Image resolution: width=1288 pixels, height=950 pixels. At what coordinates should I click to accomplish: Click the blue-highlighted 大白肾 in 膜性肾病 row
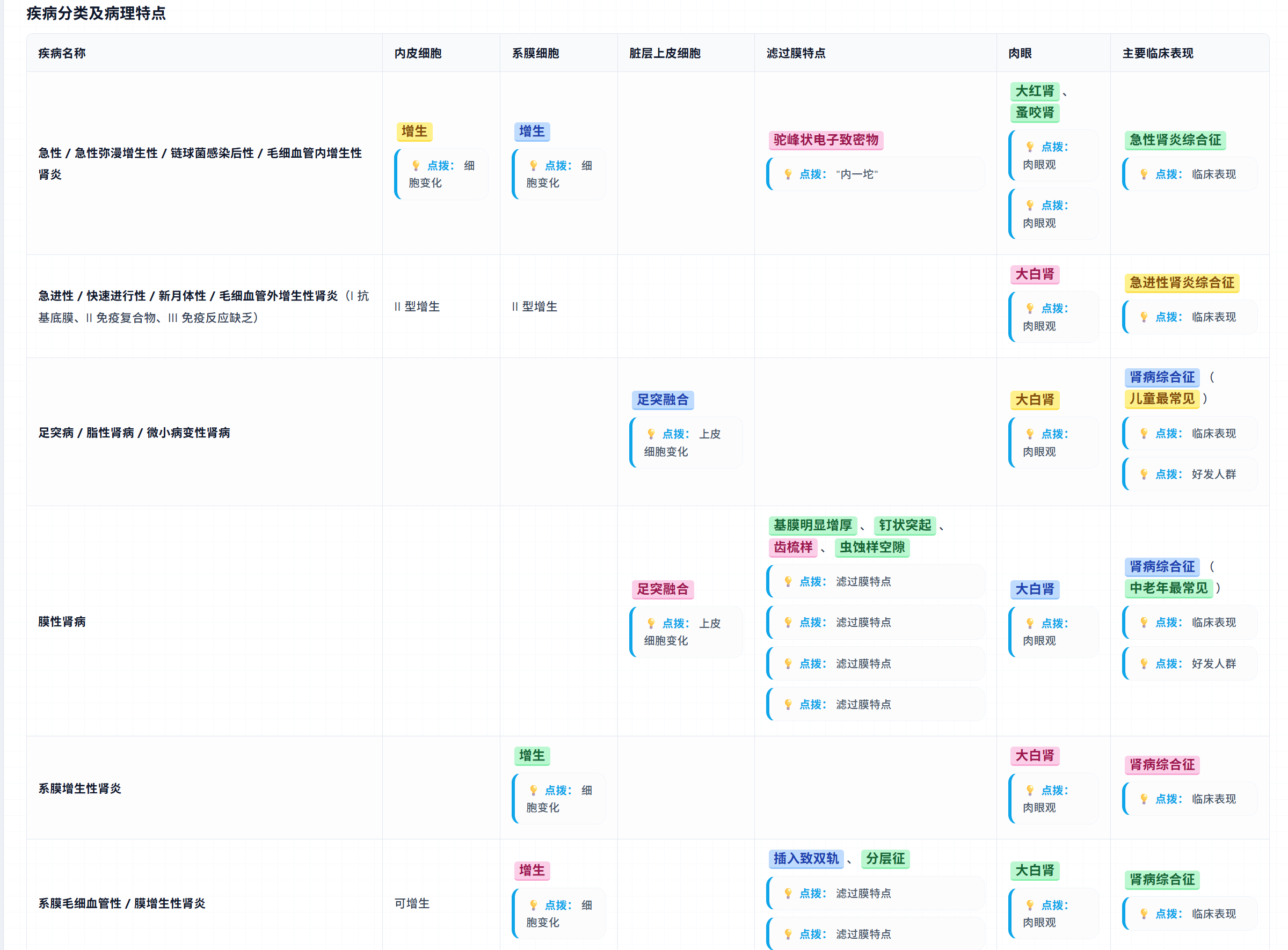1034,589
